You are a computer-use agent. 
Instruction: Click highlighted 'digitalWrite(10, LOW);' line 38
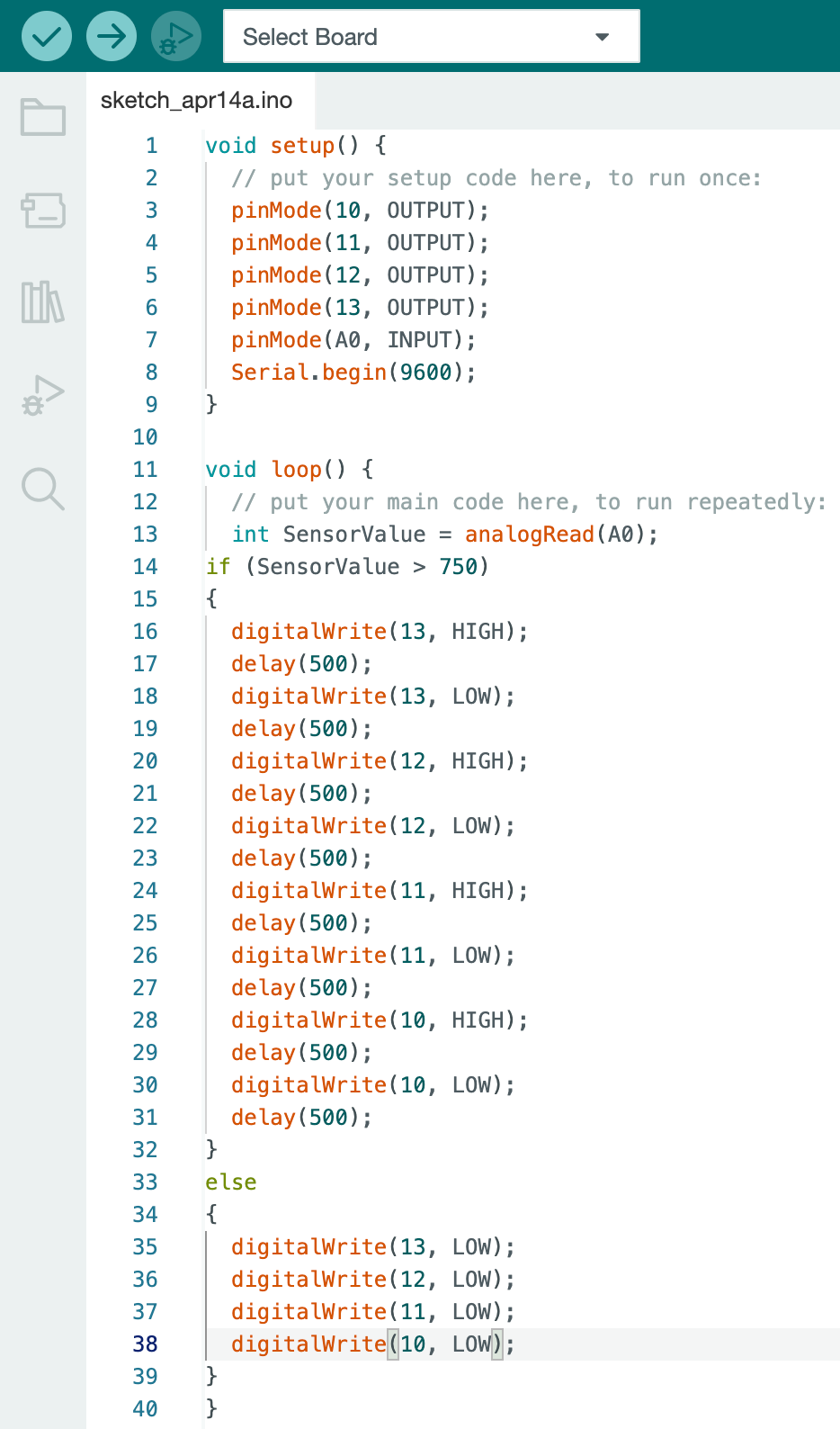[x=373, y=1344]
